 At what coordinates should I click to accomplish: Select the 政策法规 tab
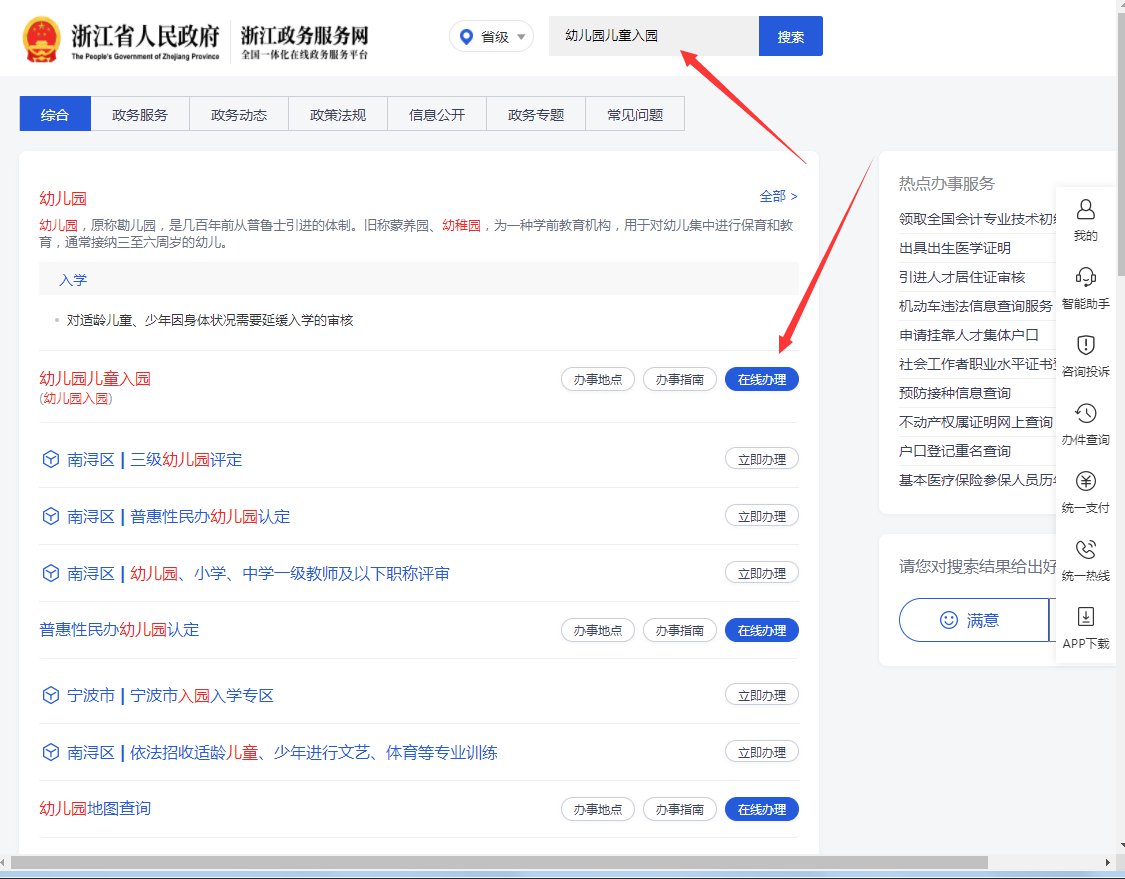click(x=338, y=114)
